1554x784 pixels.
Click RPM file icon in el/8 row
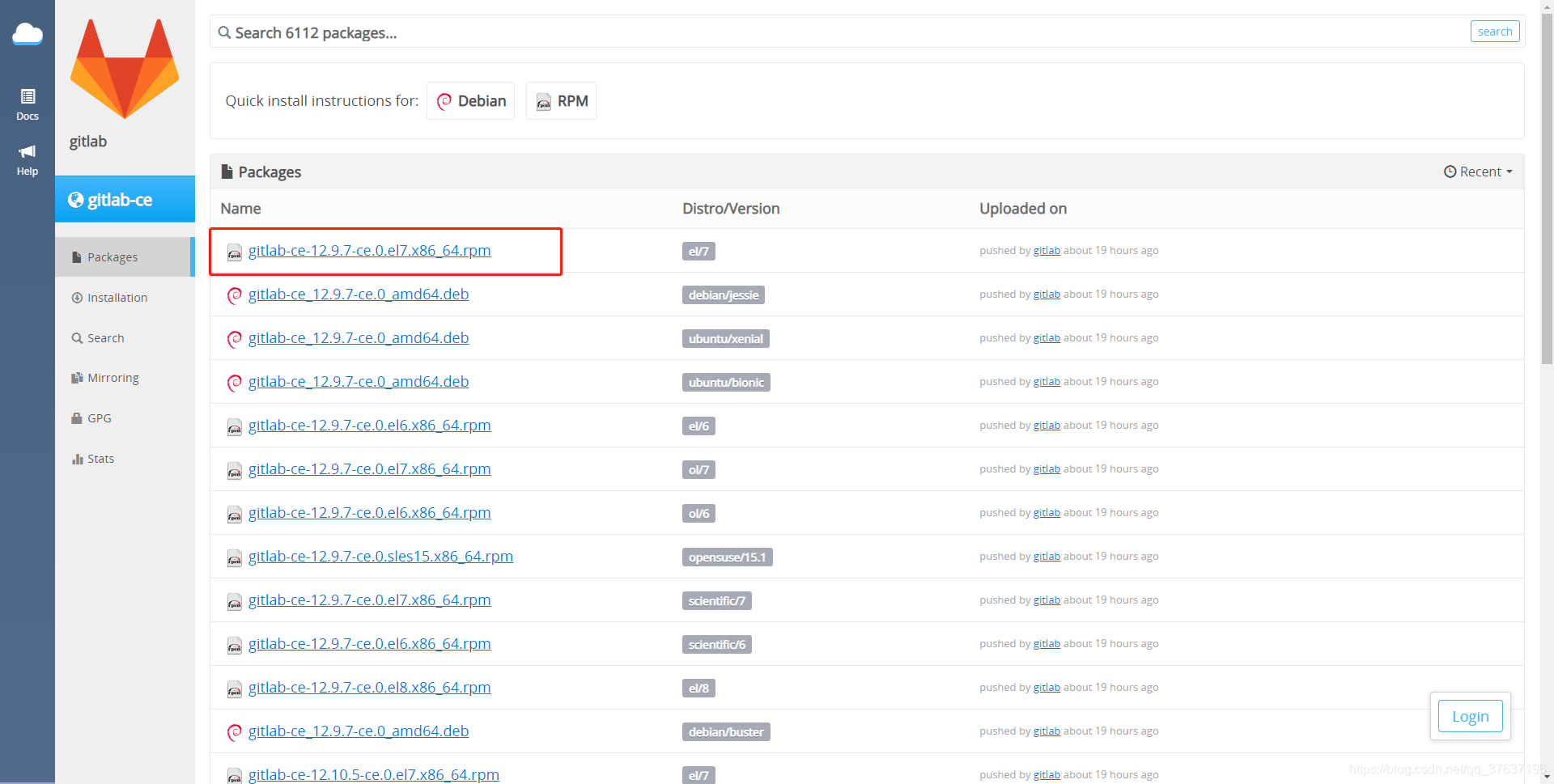coord(235,689)
